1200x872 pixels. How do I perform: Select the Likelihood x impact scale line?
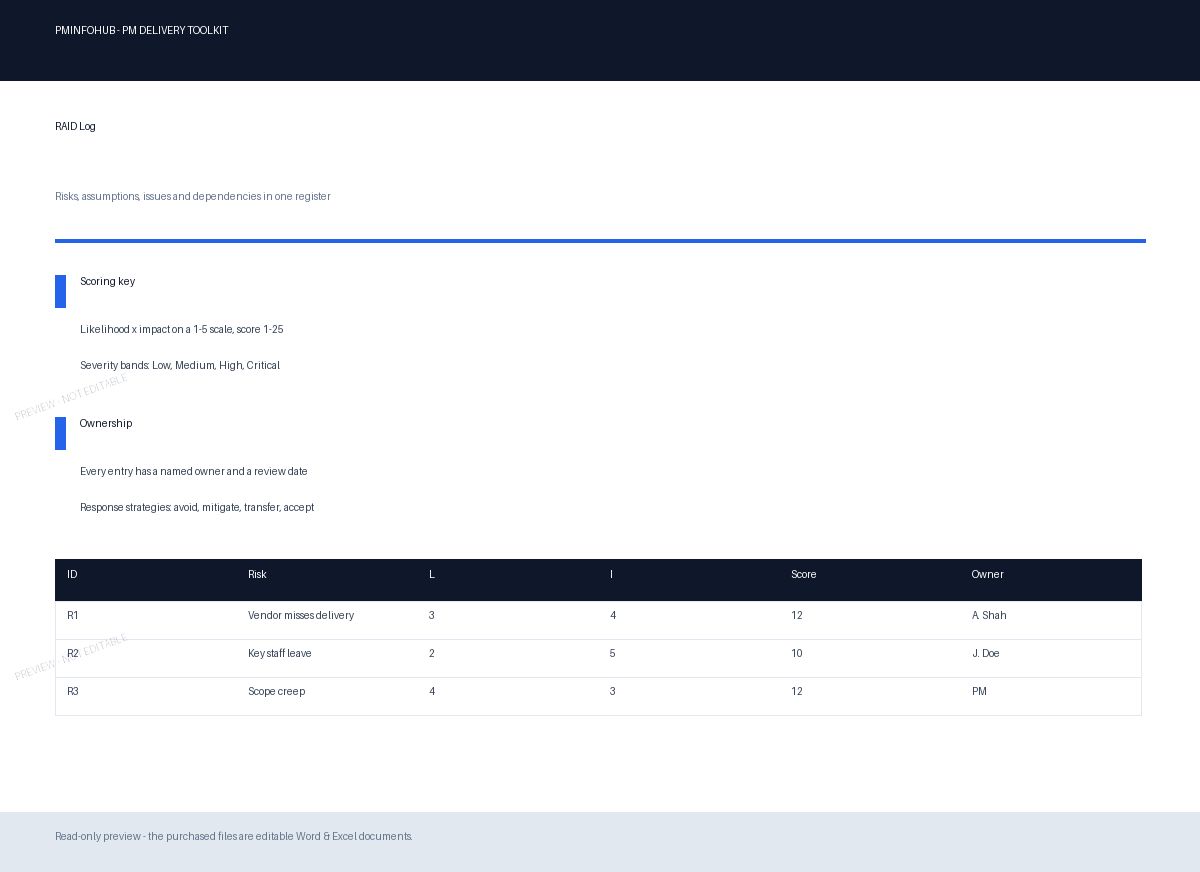pyautogui.click(x=181, y=329)
